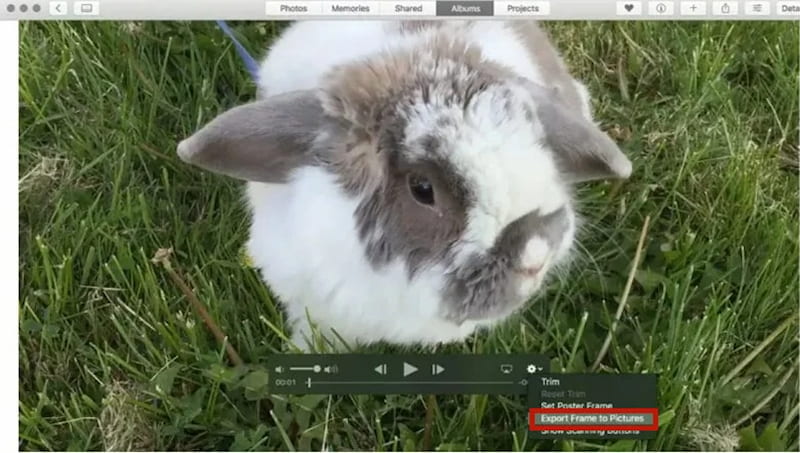Image resolution: width=800 pixels, height=453 pixels.
Task: Switch to the Photos tab
Action: 293,8
